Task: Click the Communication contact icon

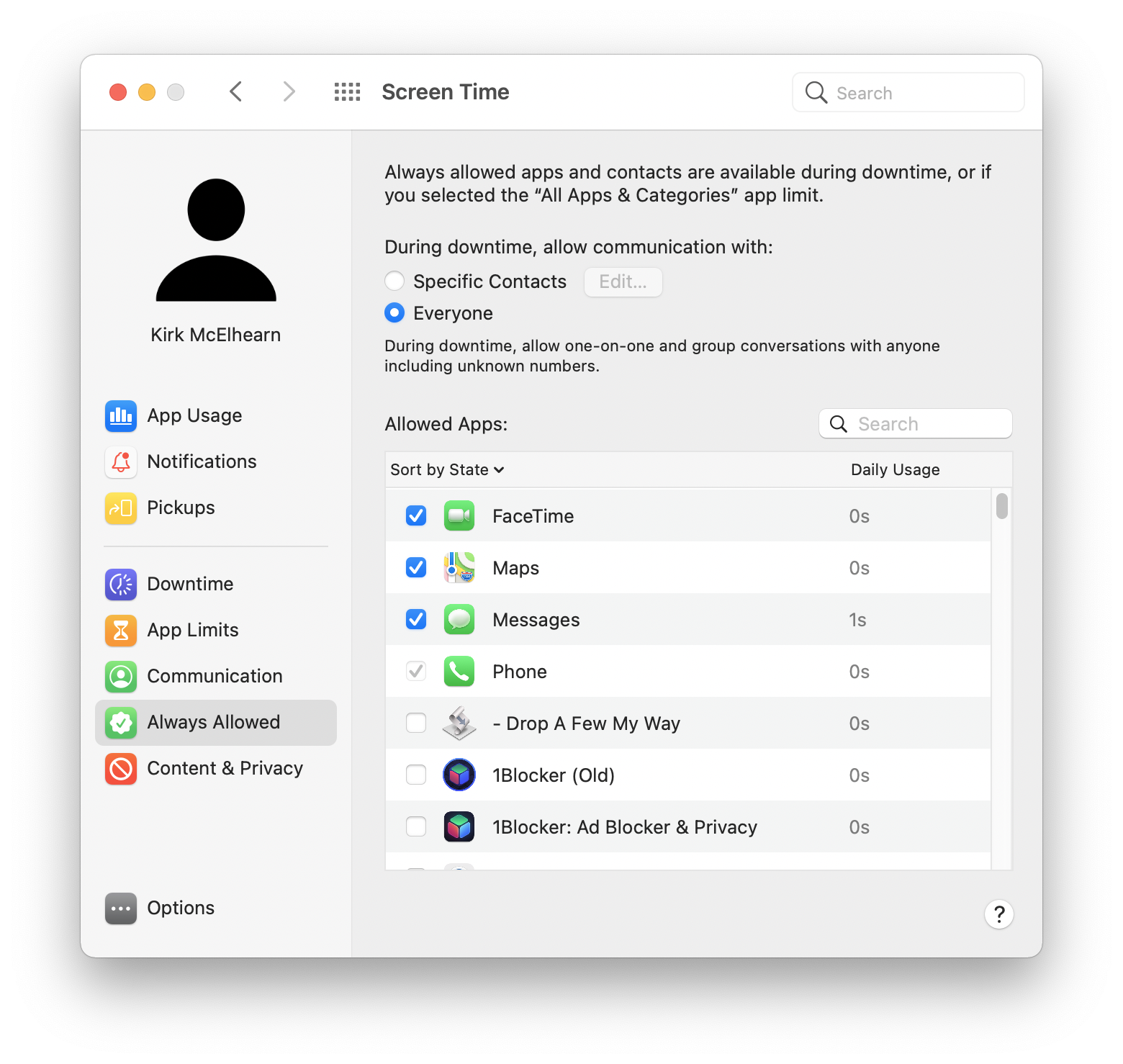Action: pyautogui.click(x=121, y=677)
